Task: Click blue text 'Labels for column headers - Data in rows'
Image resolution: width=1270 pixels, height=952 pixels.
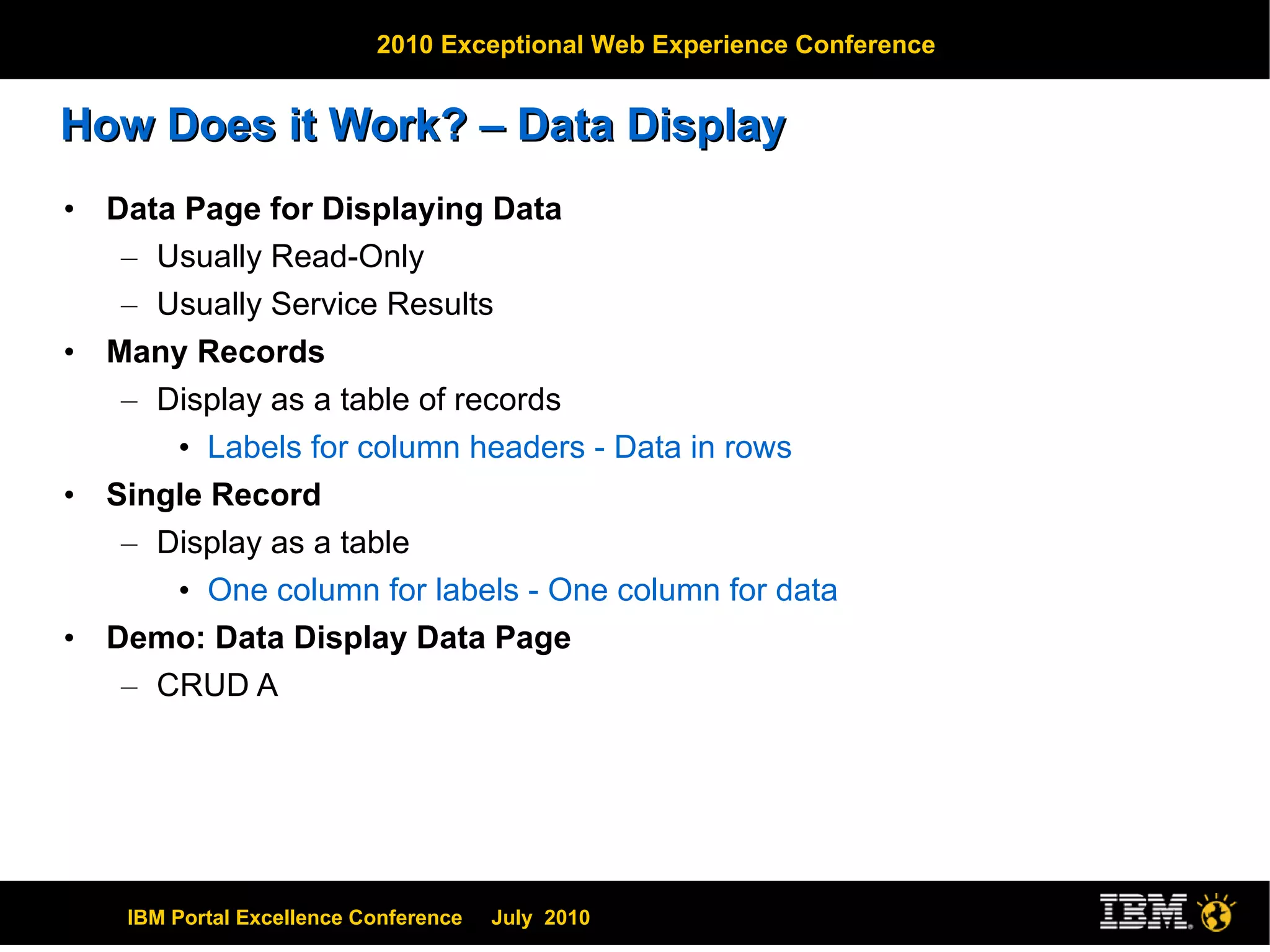Action: coord(499,447)
